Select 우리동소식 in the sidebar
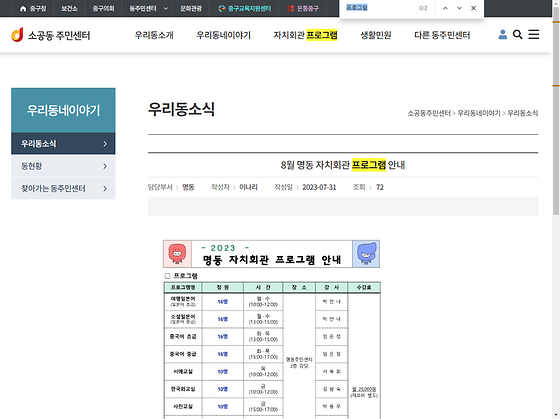Screen dimensions: 560x419 [x=63, y=144]
